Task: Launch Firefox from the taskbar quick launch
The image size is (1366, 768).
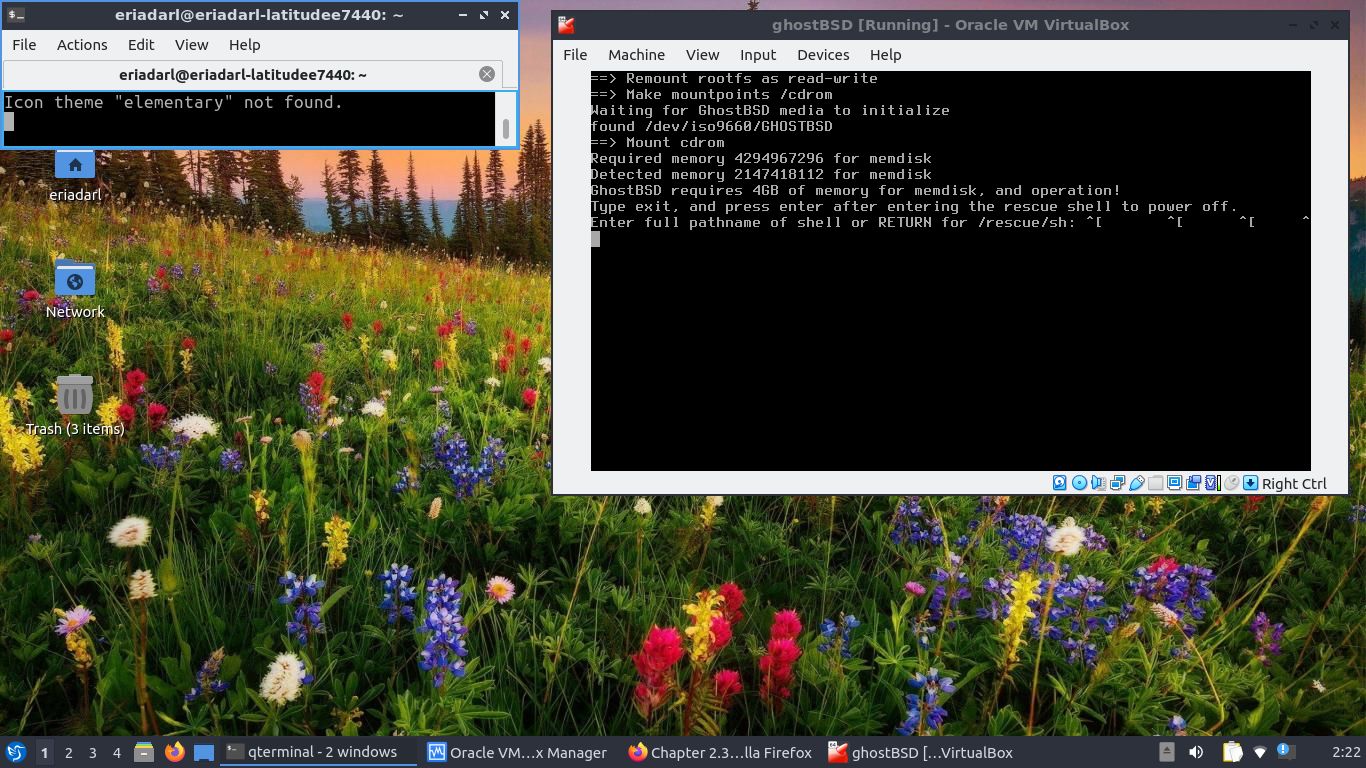Action: click(x=174, y=752)
